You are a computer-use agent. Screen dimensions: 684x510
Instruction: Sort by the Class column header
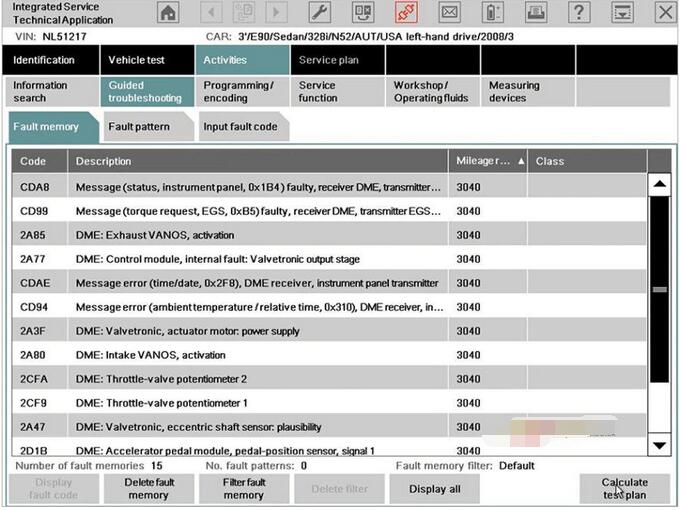(x=587, y=161)
